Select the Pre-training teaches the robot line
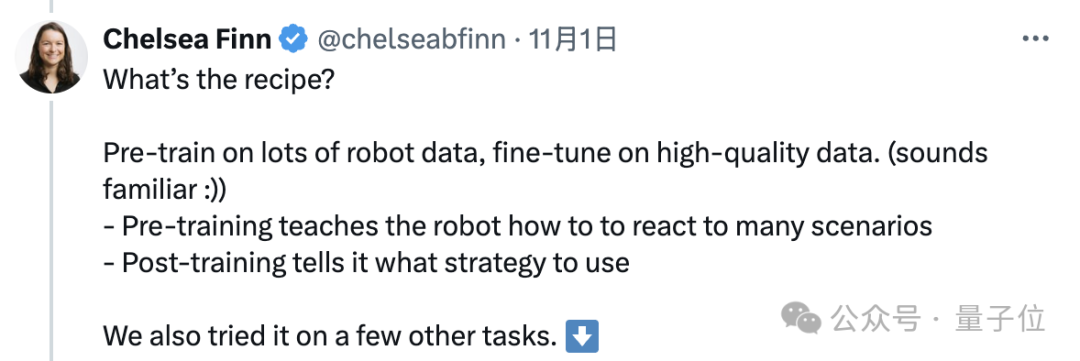Image resolution: width=1080 pixels, height=361 pixels. [517, 226]
